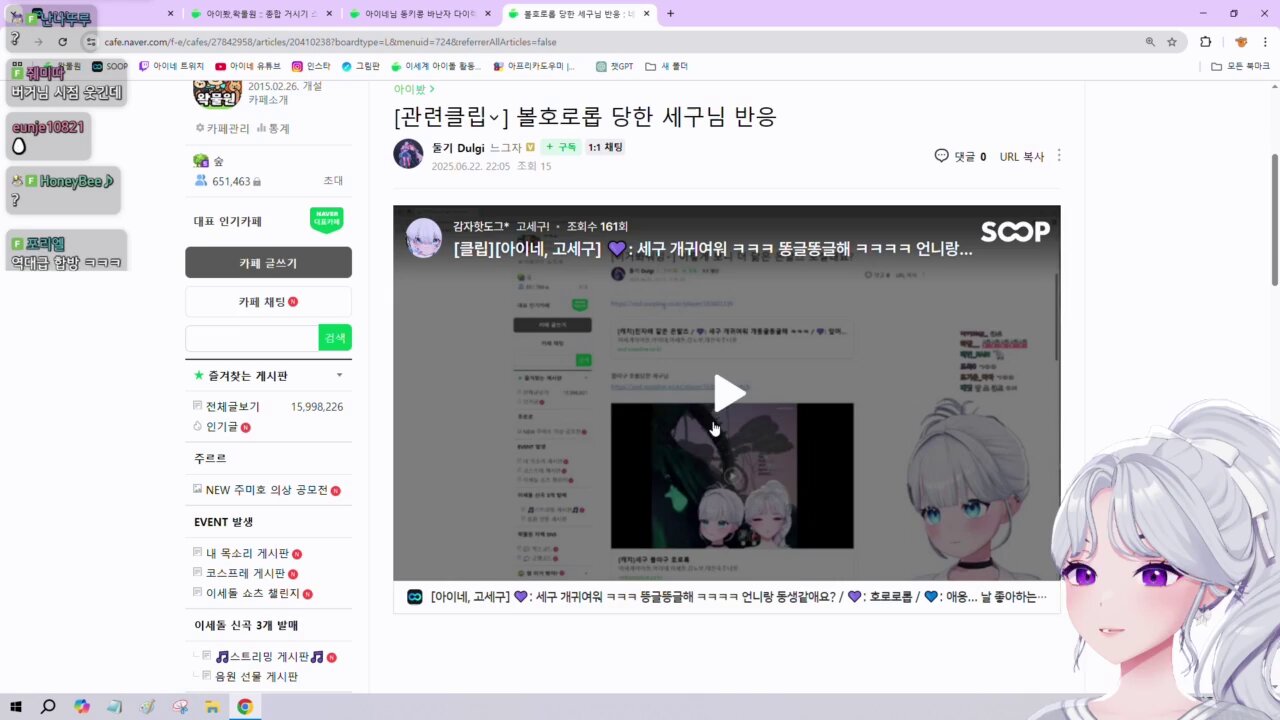Open 카페 채팅
1280x720 pixels.
pyautogui.click(x=268, y=302)
